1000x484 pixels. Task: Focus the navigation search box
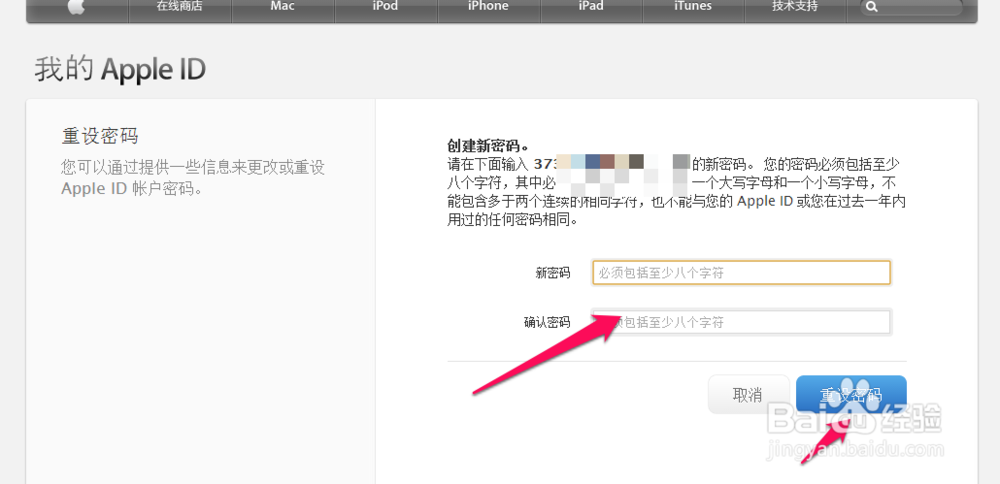click(911, 7)
